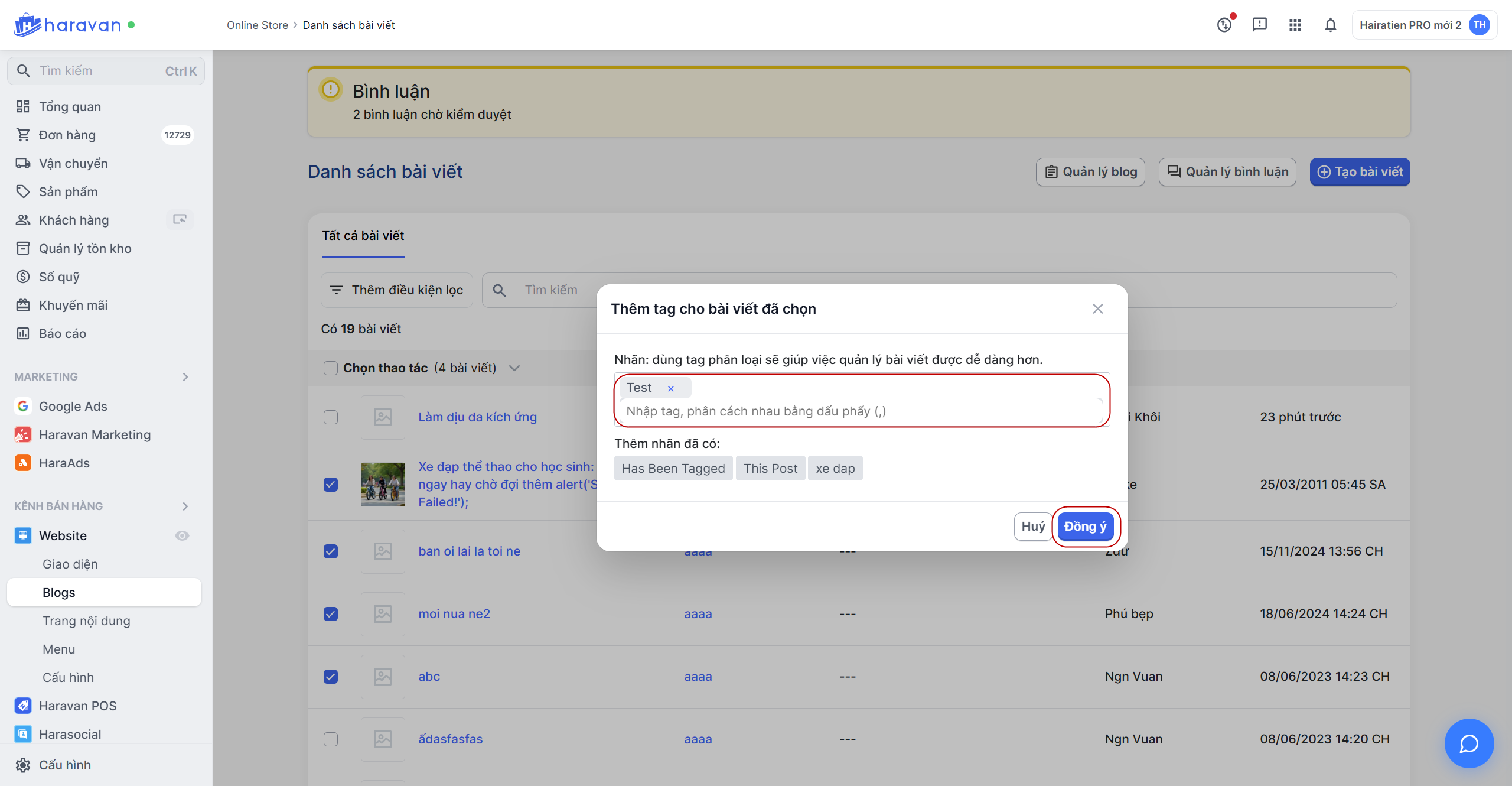Image resolution: width=1512 pixels, height=786 pixels.
Task: Toggle Website visibility eye icon
Action: point(182,535)
